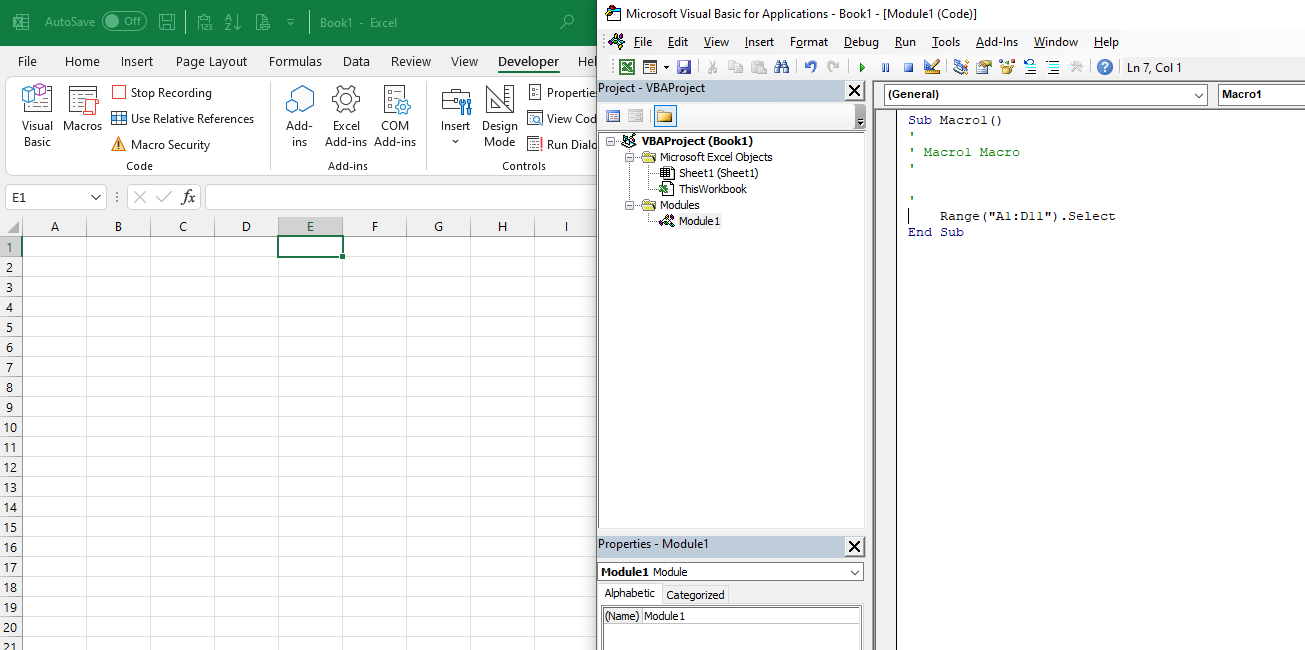
Task: Run the macro with the Run Sub button
Action: click(861, 67)
